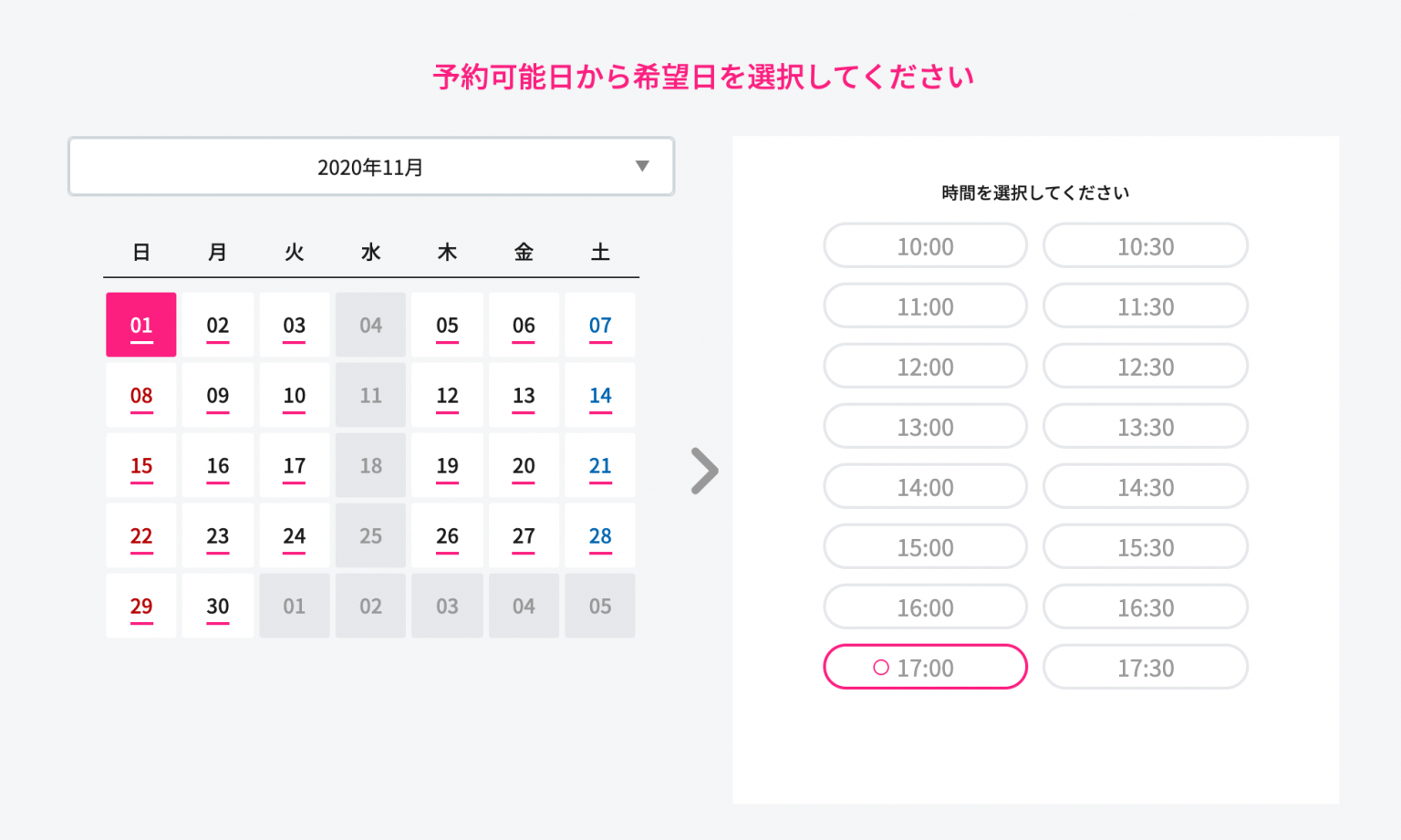This screenshot has width=1401, height=840.
Task: Choose the 10:00 time slot
Action: pos(925,246)
